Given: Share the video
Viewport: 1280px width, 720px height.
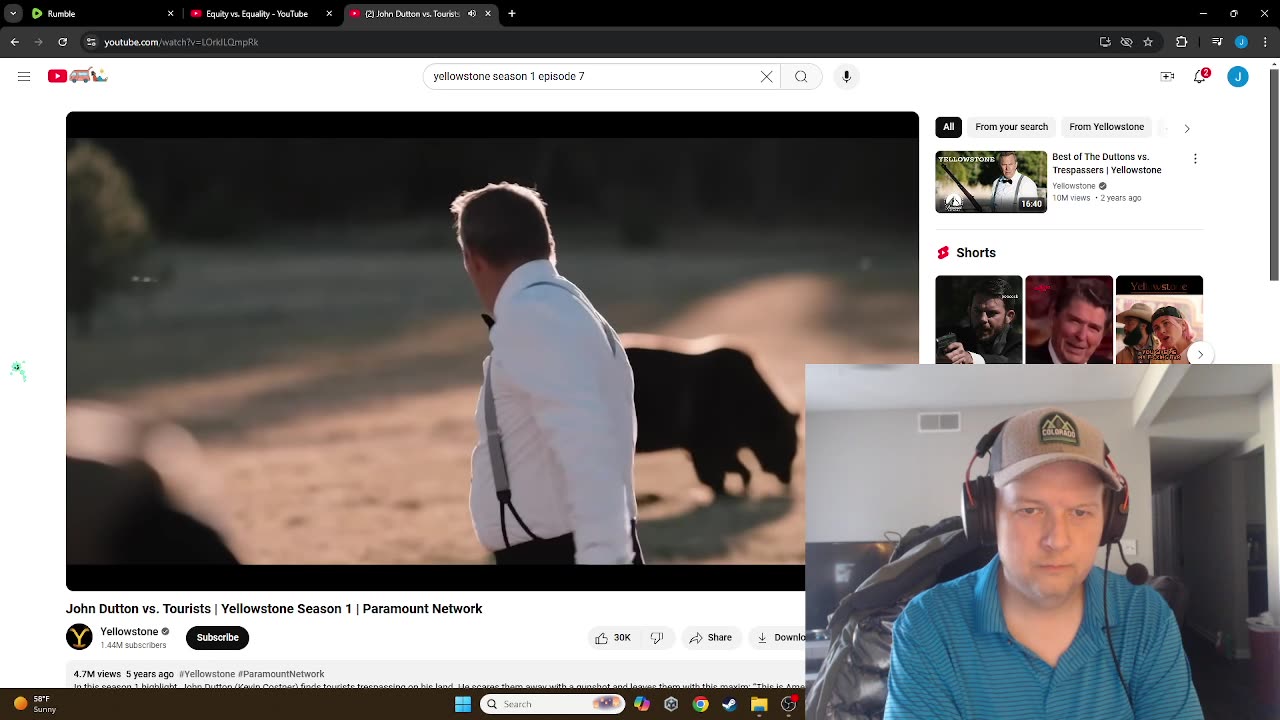Looking at the screenshot, I should [710, 637].
